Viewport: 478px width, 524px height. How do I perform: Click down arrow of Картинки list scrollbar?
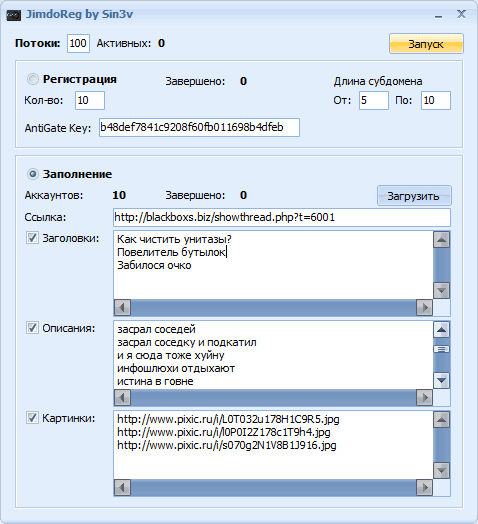(441, 471)
